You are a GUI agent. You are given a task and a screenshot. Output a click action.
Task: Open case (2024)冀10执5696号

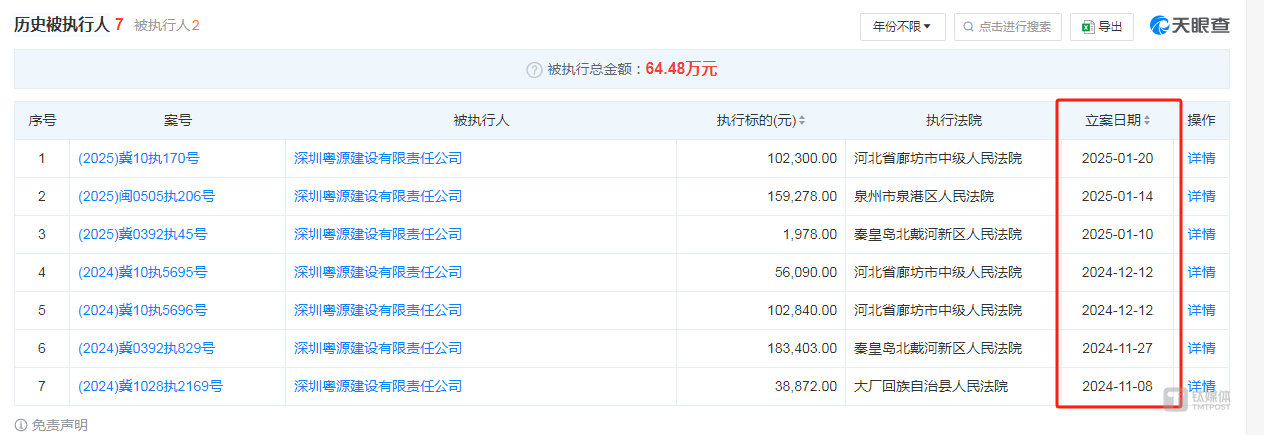pos(142,310)
